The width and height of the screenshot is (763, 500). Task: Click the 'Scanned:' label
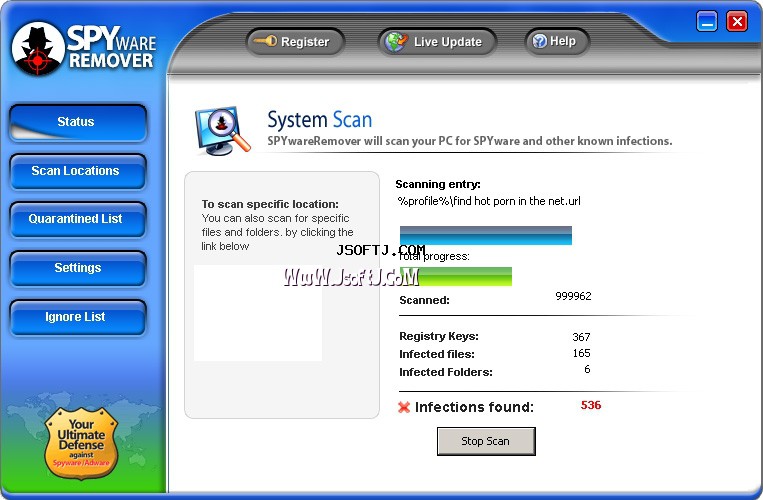(424, 300)
